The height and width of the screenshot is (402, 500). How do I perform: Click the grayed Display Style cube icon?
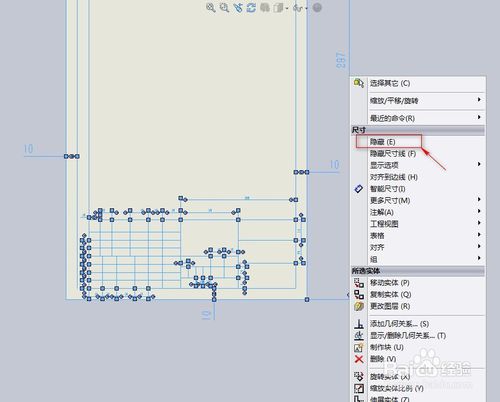coord(278,8)
